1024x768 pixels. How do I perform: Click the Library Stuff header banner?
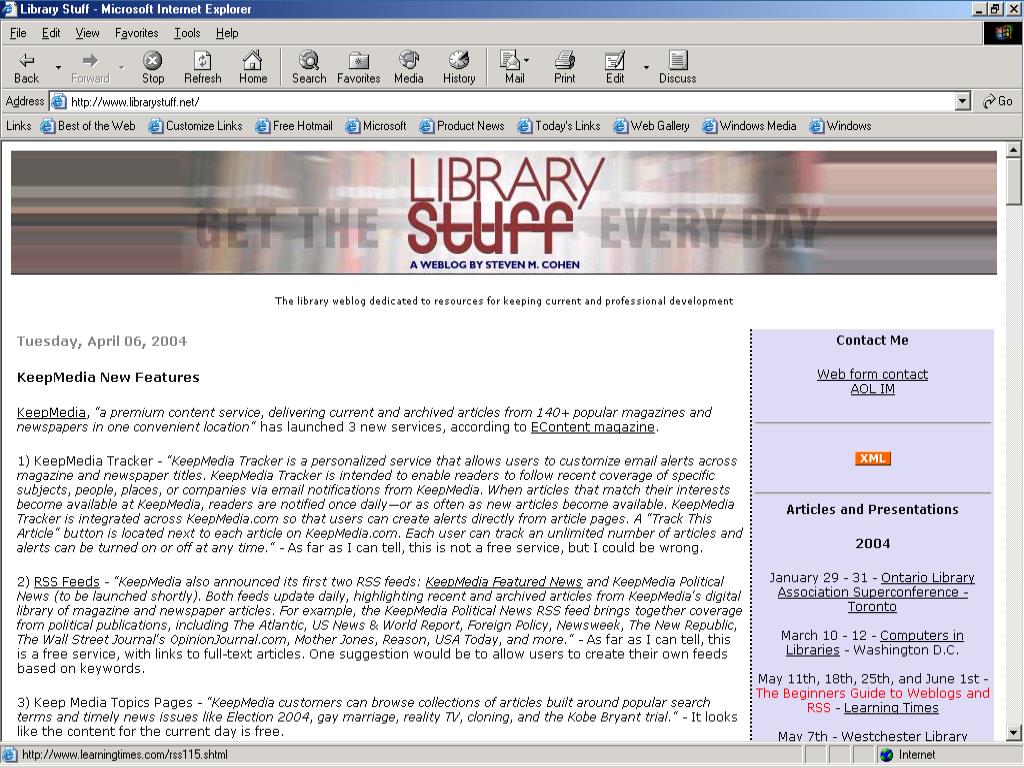tap(504, 213)
